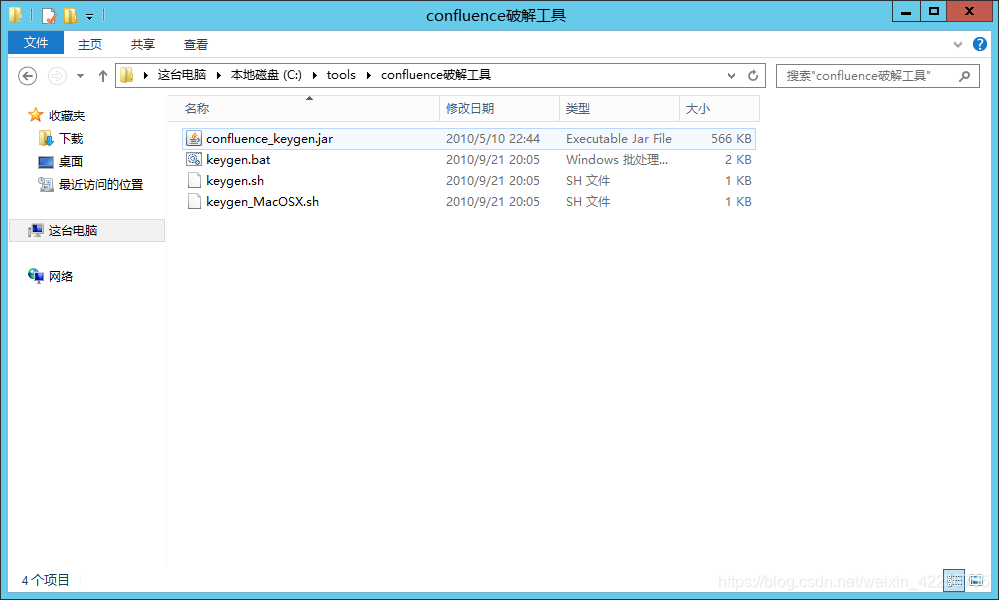Click the 网络 globe icon
Screen dimensions: 999x600
36,275
